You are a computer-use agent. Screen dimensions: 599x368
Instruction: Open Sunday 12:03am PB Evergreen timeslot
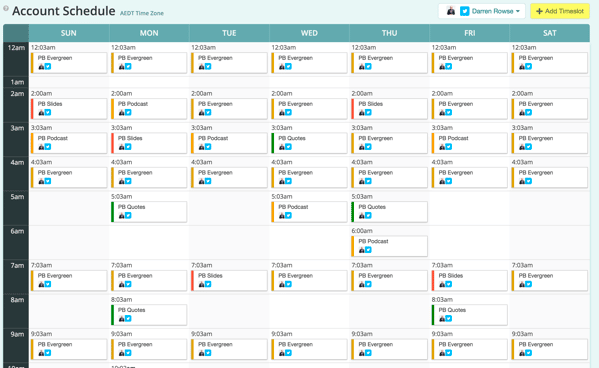pos(69,63)
